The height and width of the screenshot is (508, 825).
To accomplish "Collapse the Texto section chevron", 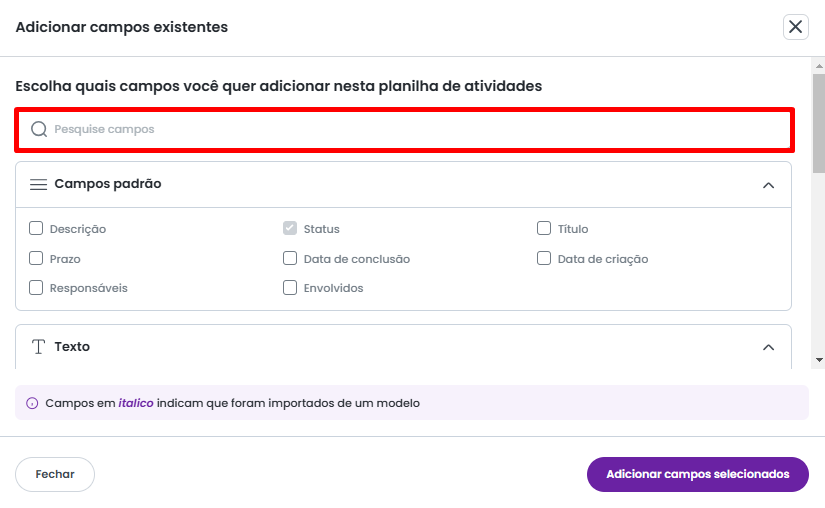I will (x=768, y=347).
